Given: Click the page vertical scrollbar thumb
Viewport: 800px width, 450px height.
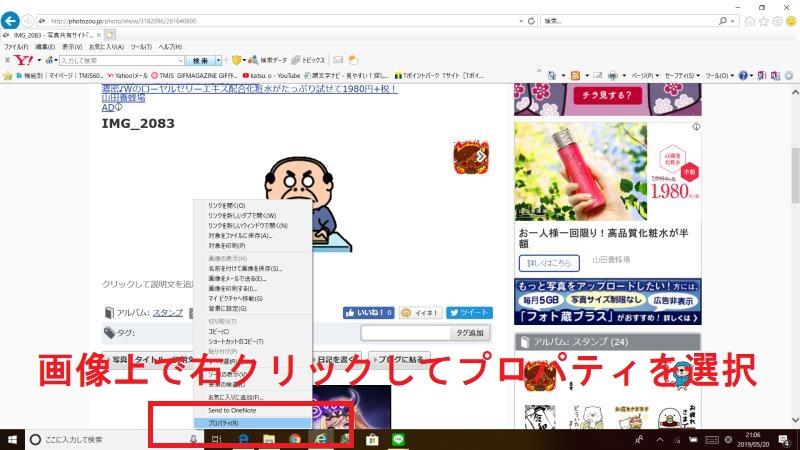Looking at the screenshot, I should (795, 177).
